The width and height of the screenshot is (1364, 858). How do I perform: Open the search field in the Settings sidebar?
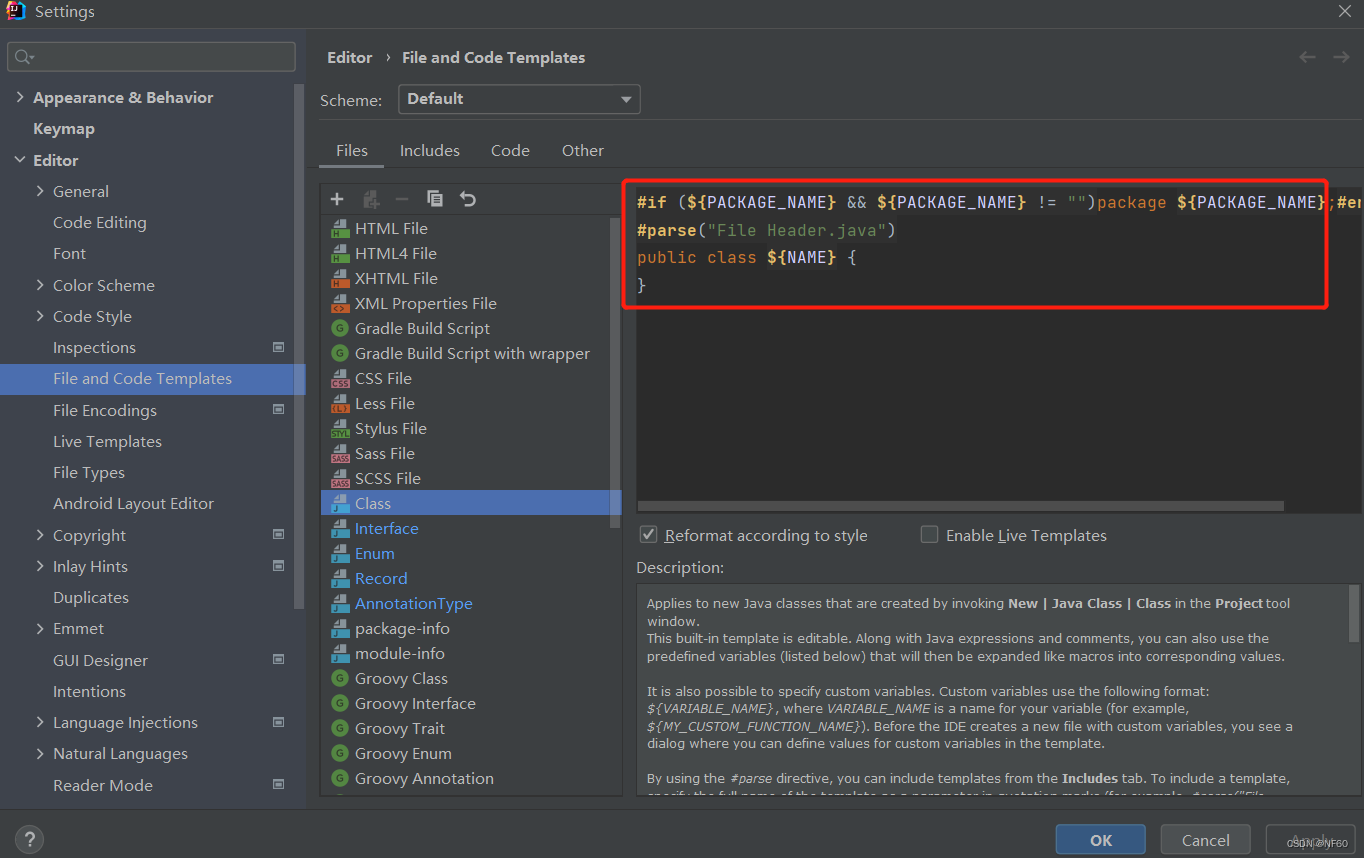pyautogui.click(x=151, y=56)
